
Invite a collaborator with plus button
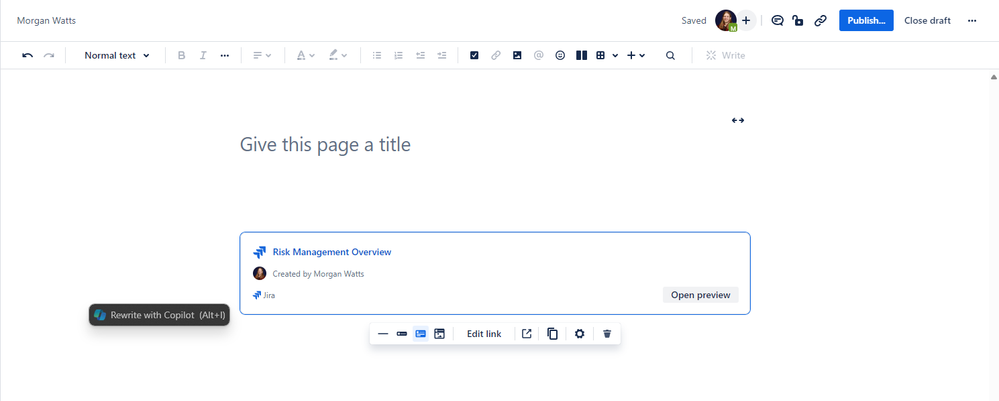[x=746, y=20]
